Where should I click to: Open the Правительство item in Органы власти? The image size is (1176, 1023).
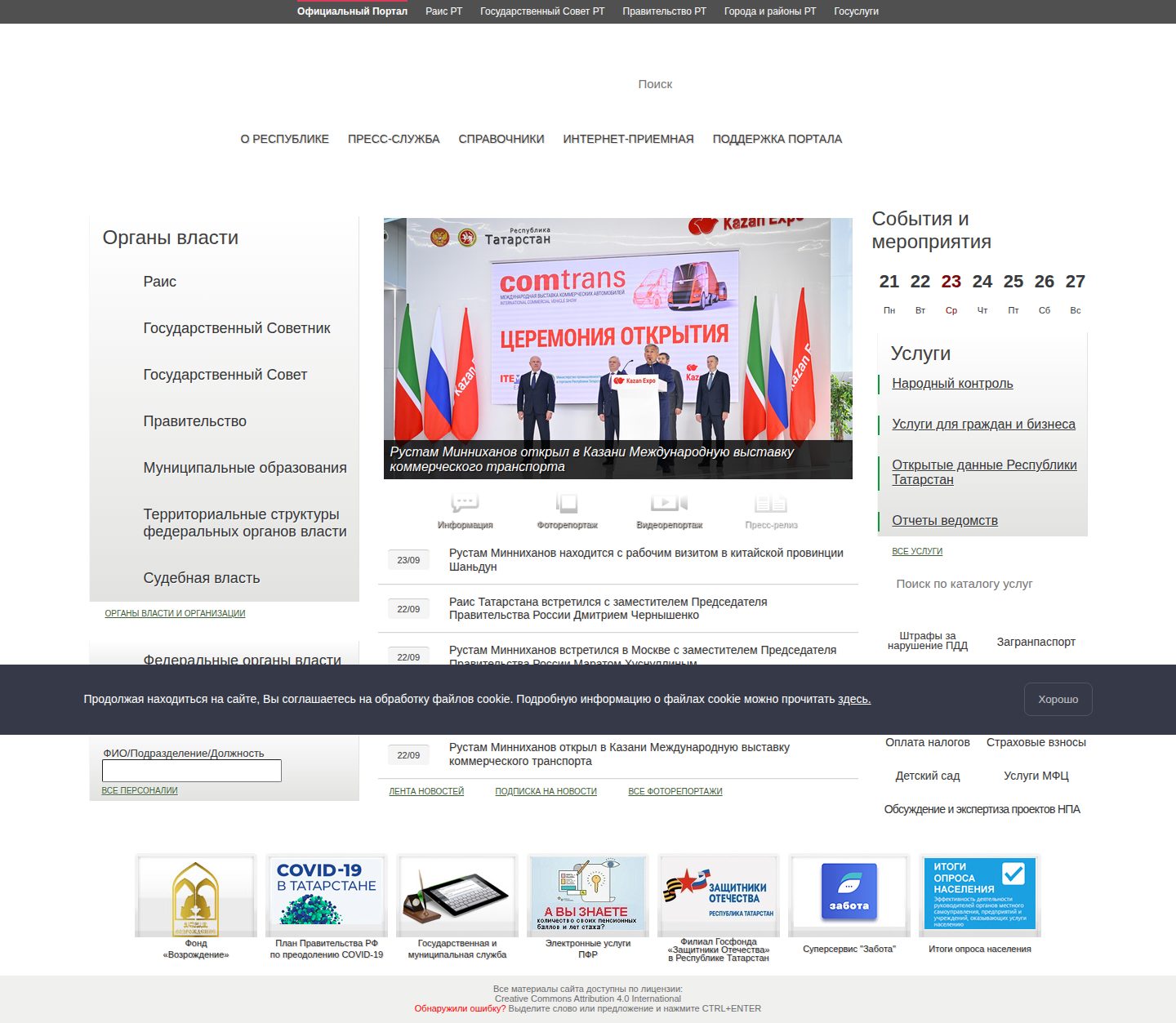point(195,421)
